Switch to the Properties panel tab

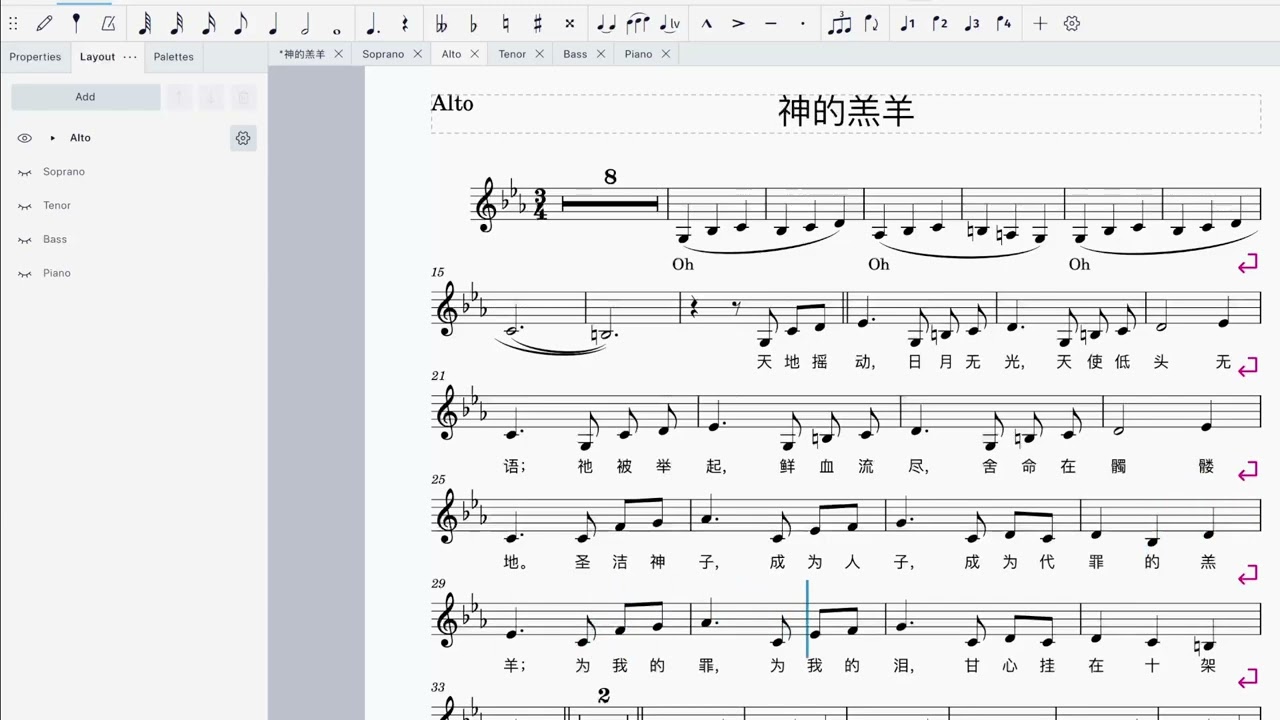(x=35, y=57)
